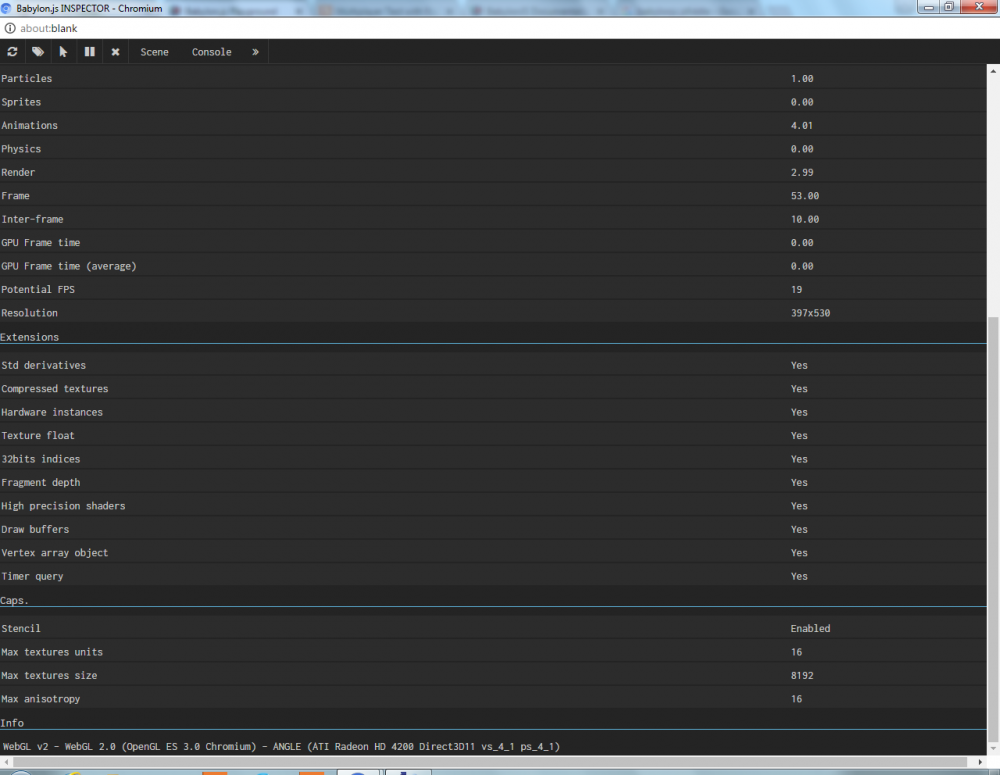Click the vertical scrollbar up arrow

coord(993,71)
